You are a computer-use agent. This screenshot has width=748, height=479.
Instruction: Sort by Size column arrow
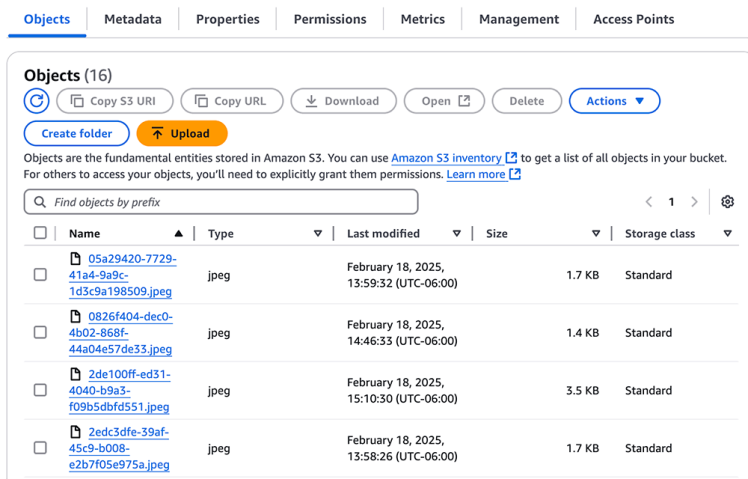[x=595, y=234]
